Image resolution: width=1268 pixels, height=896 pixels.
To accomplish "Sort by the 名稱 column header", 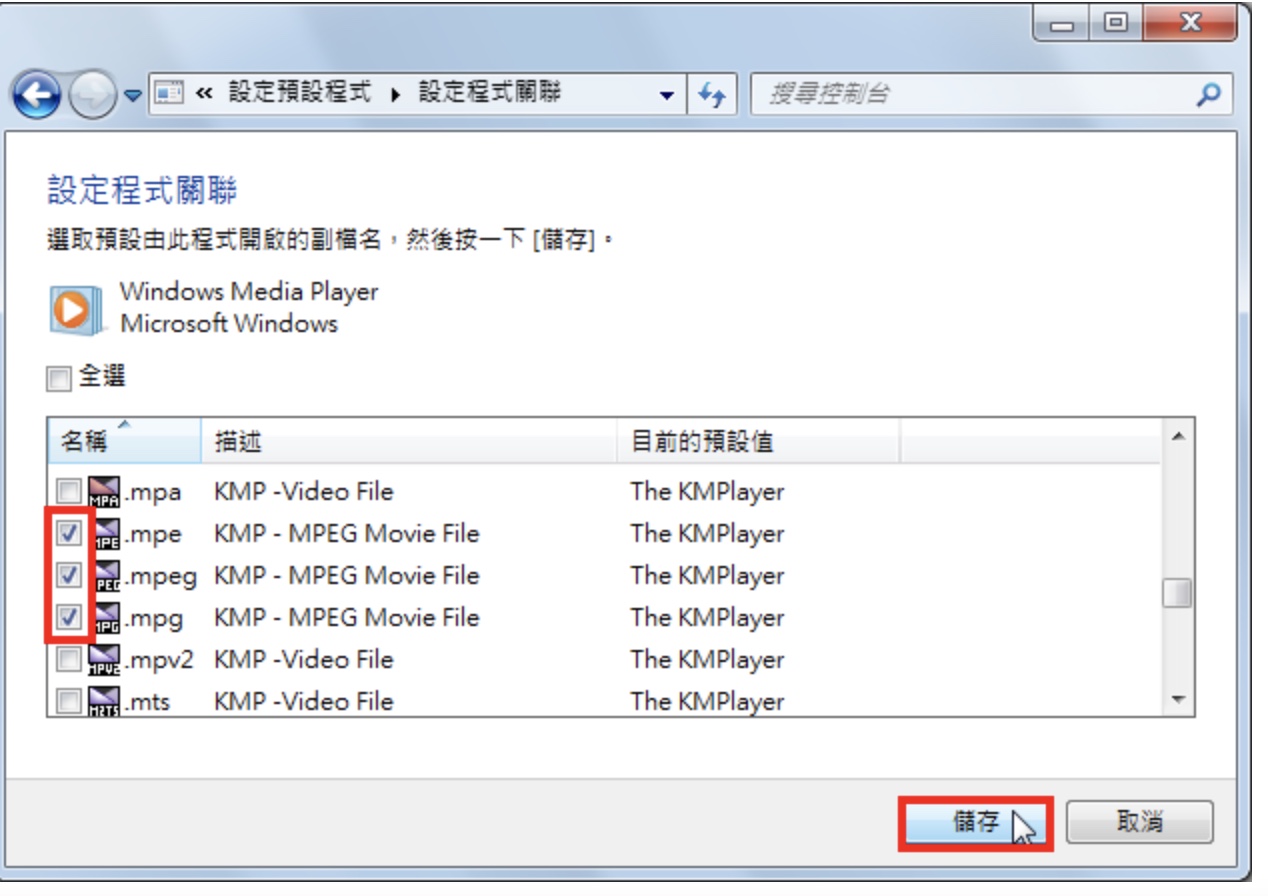I will tap(124, 441).
